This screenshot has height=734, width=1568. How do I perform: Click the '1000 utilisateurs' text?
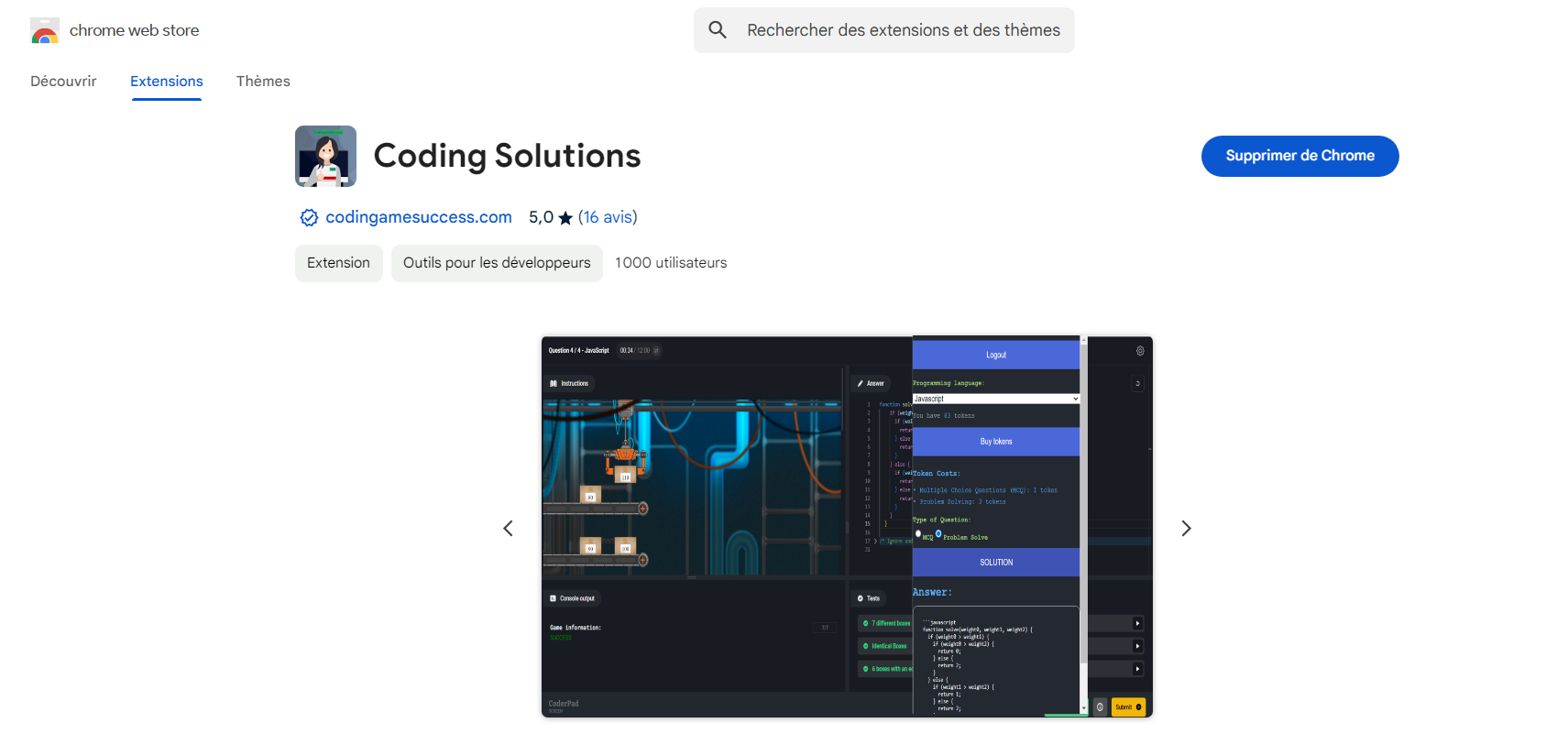671,263
